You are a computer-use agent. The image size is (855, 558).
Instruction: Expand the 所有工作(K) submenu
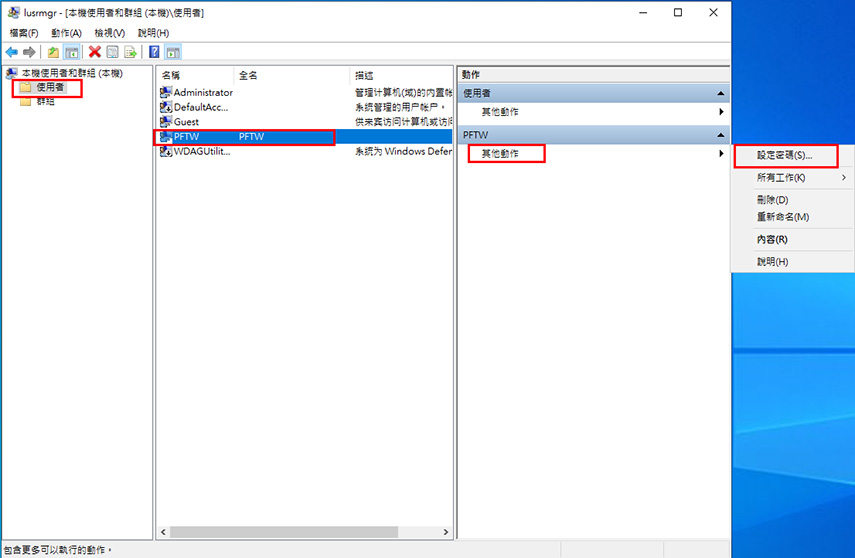(x=780, y=177)
